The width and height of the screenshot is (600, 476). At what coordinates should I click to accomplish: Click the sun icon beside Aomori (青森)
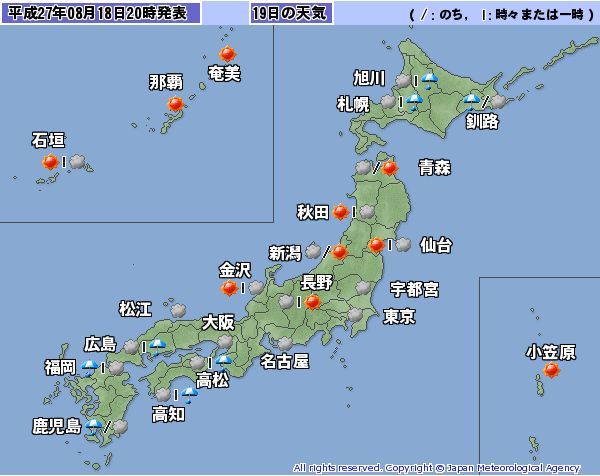390,168
